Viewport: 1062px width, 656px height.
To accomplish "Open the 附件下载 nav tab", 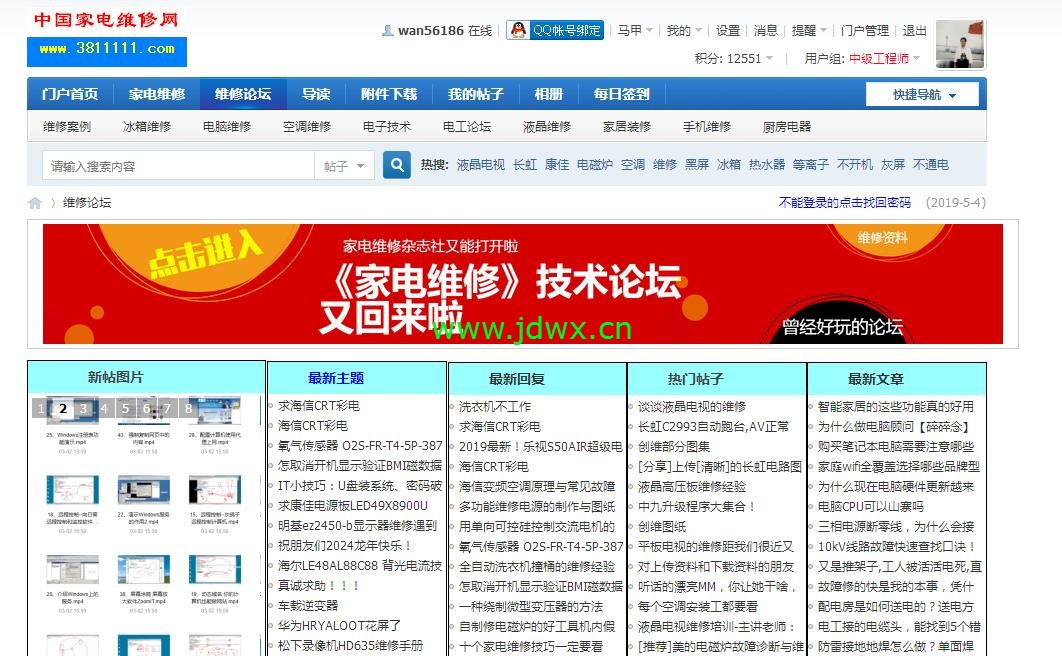I will point(389,94).
